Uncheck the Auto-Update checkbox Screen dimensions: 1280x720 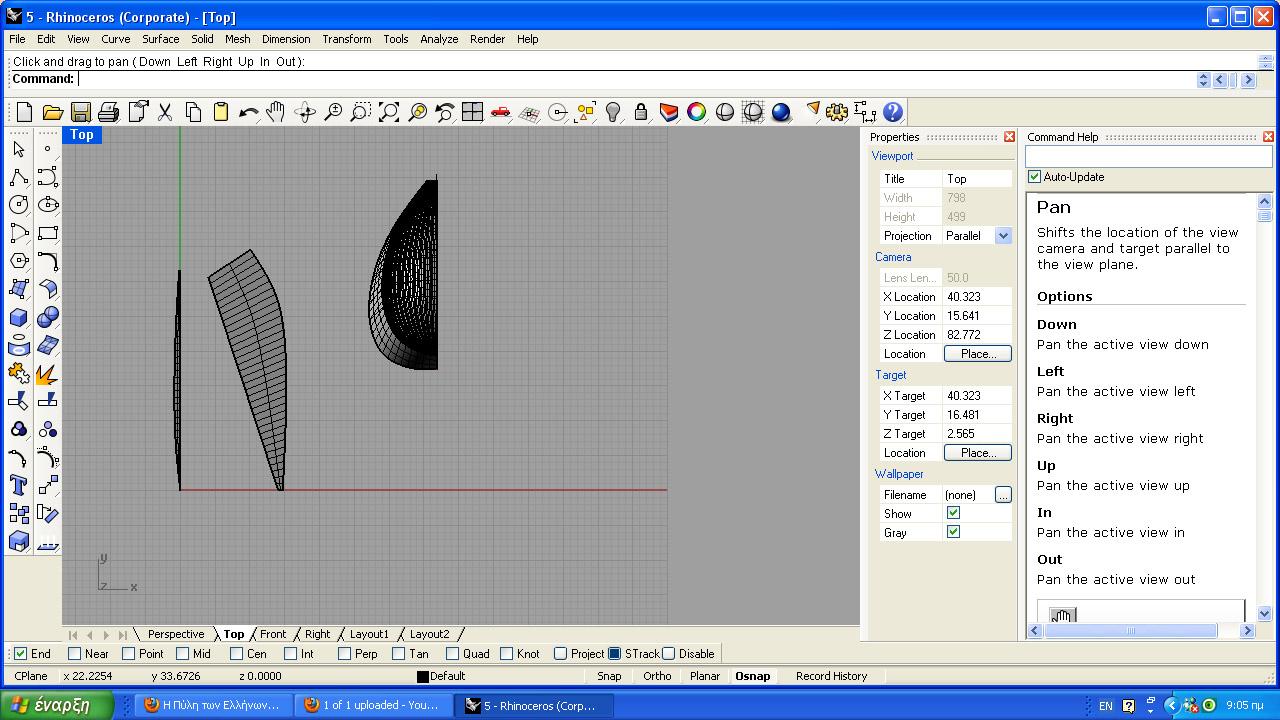click(x=1035, y=177)
